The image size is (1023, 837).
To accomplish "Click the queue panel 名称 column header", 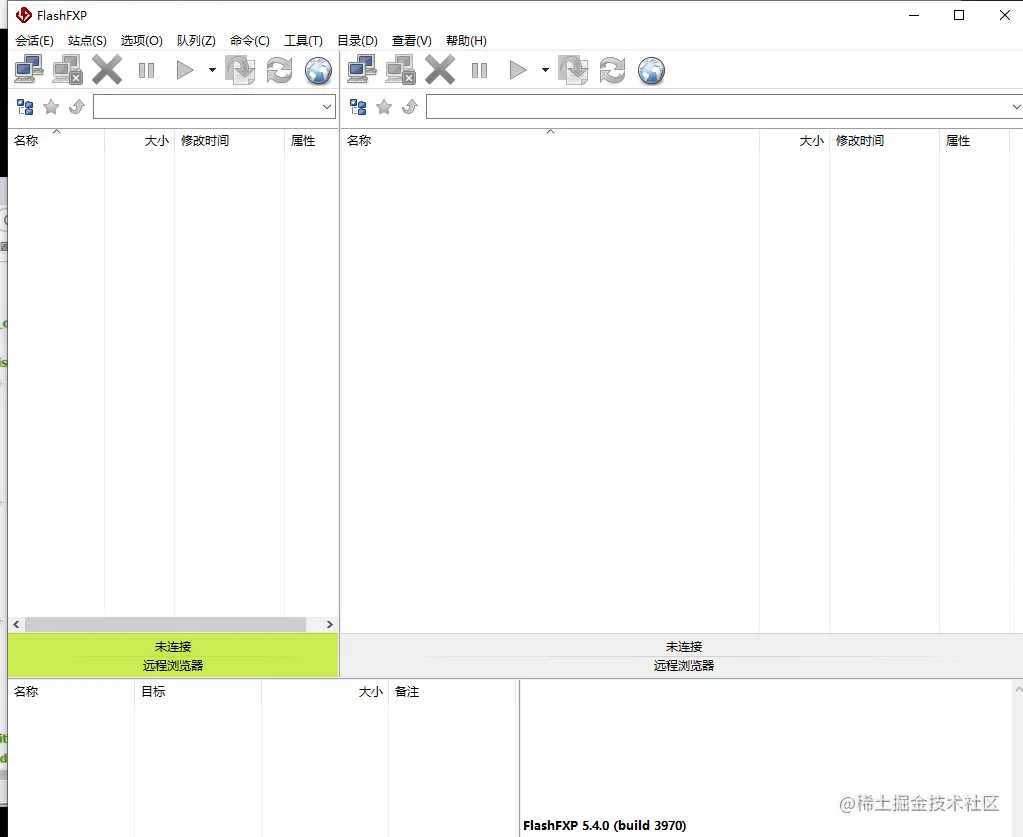I will (x=71, y=692).
